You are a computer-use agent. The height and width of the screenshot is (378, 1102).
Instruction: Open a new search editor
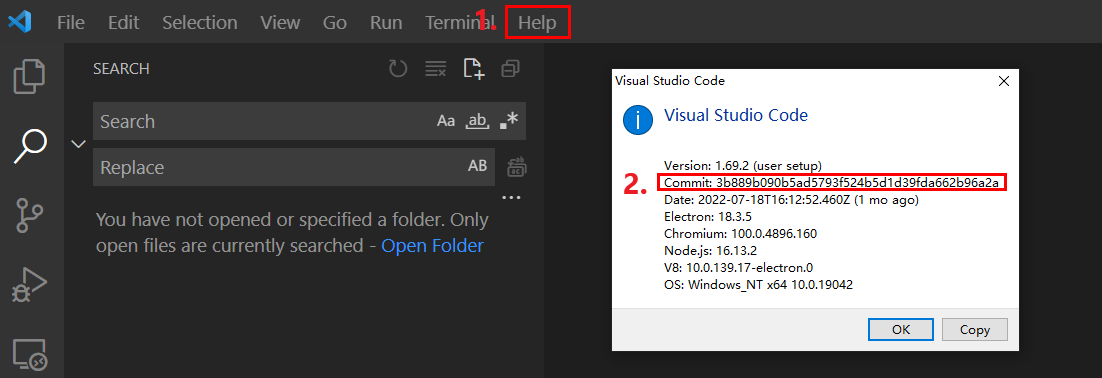pos(474,69)
